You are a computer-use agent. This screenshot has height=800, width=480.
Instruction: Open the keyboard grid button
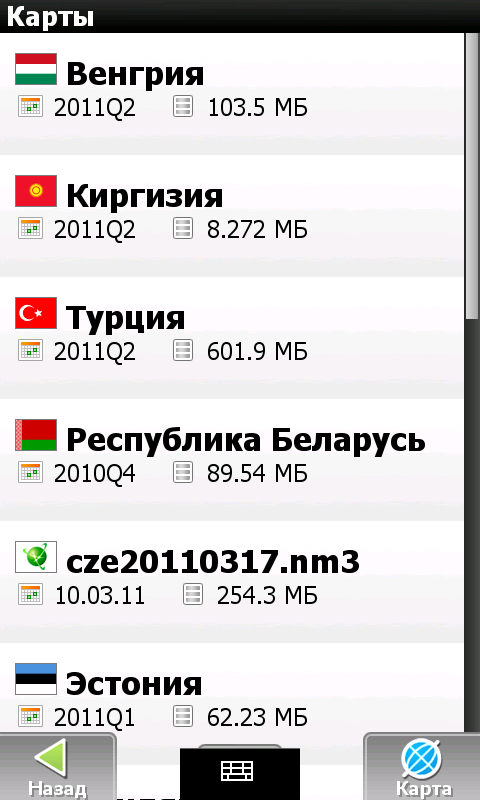[240, 774]
